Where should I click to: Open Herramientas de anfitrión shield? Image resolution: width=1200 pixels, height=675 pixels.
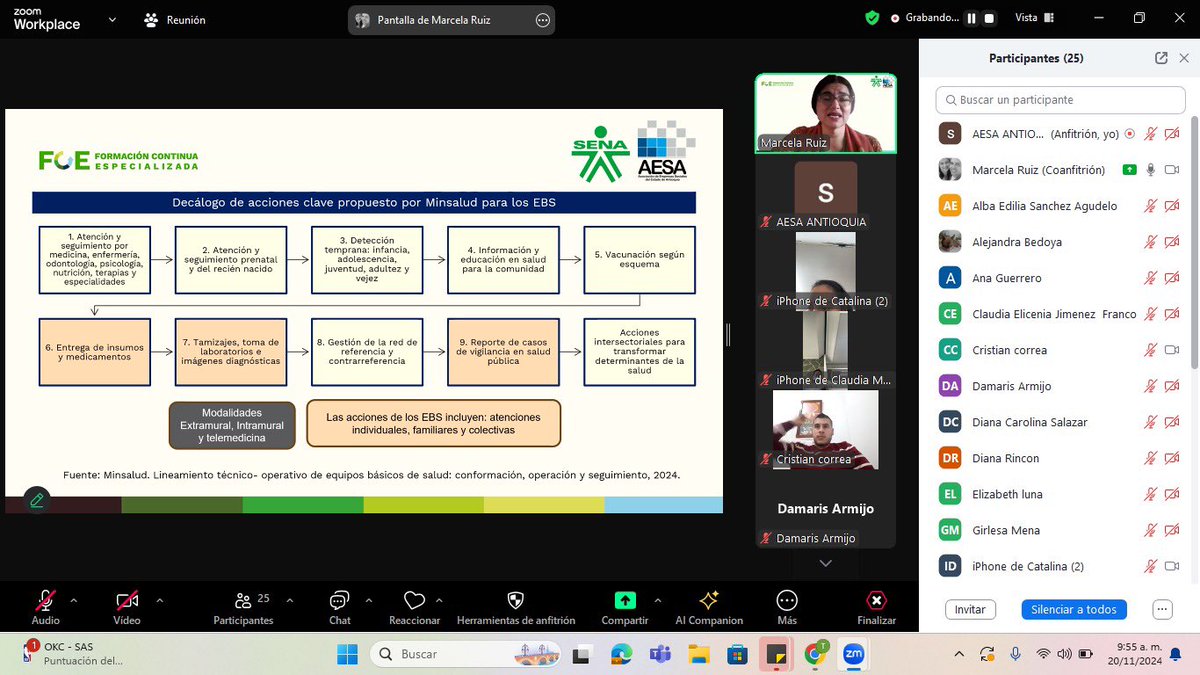coord(516,607)
